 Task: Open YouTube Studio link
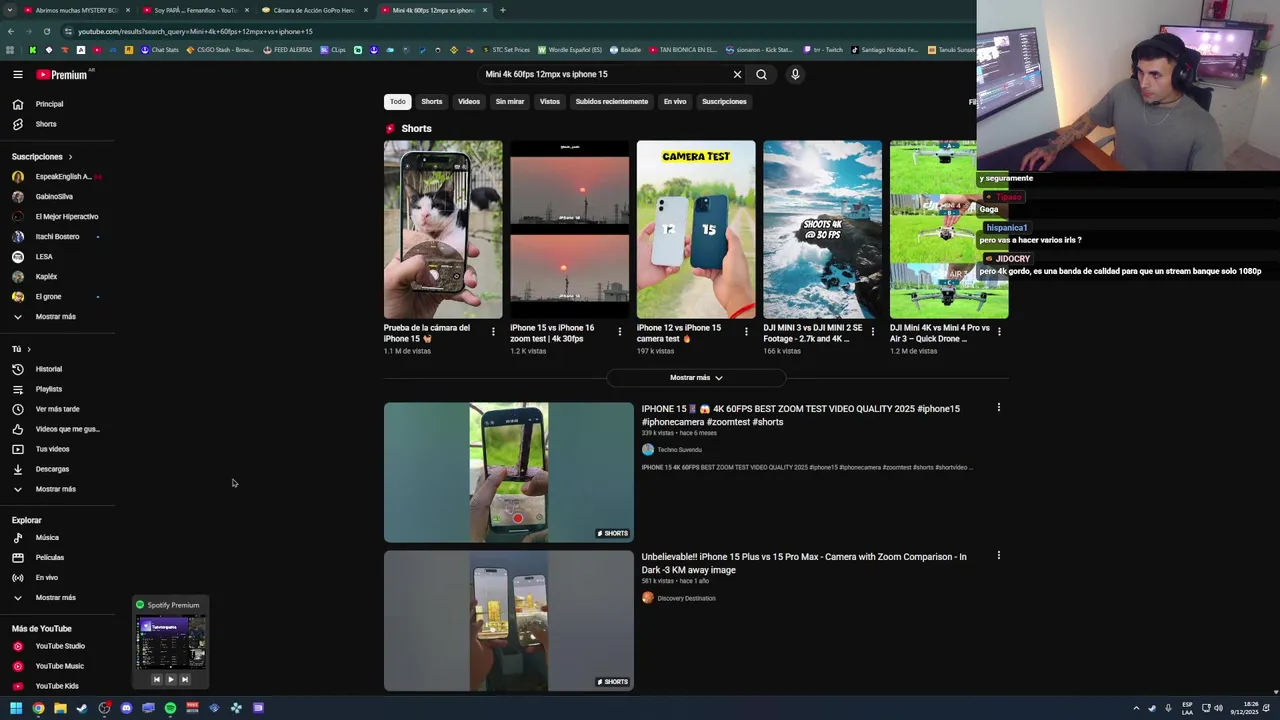point(60,646)
